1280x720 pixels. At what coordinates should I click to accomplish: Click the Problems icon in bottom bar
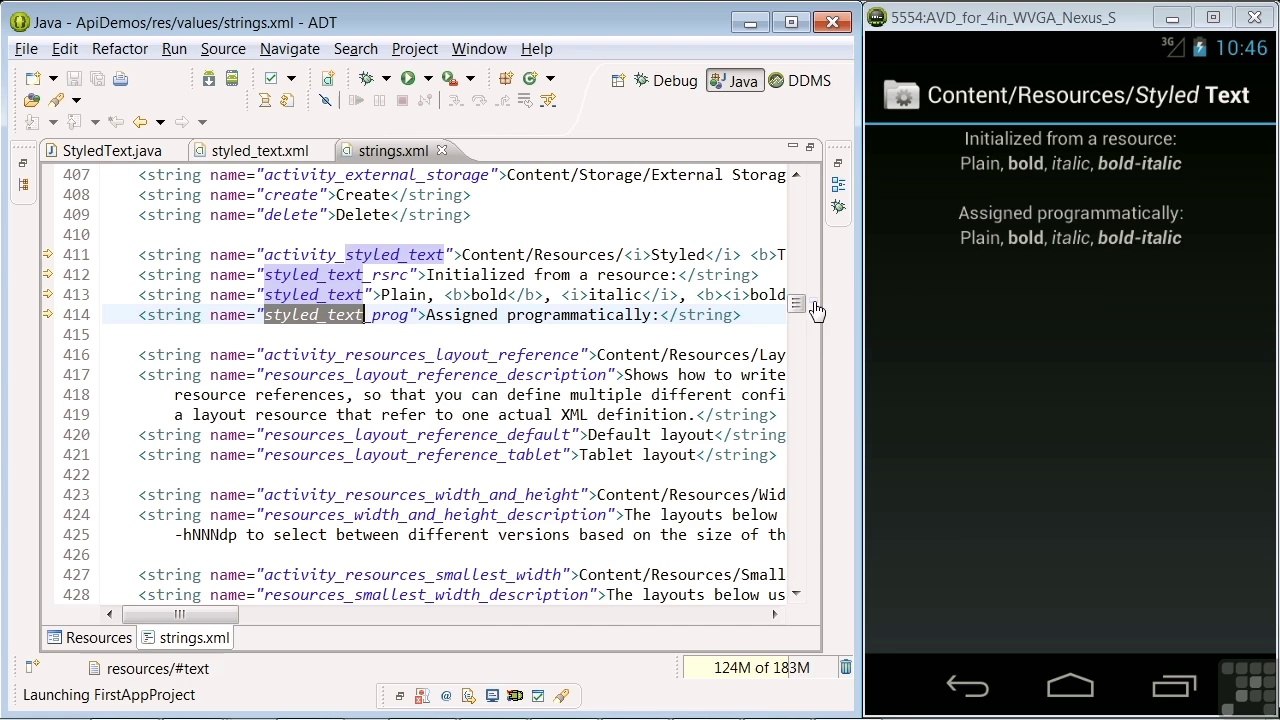point(422,696)
